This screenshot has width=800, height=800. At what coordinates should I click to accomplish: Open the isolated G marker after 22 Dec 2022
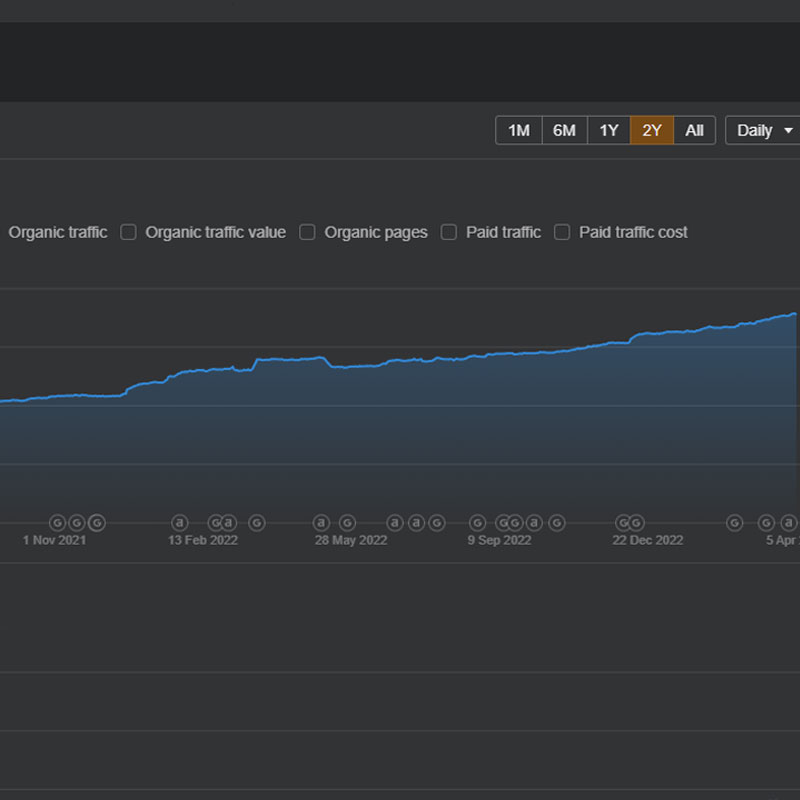pos(735,522)
